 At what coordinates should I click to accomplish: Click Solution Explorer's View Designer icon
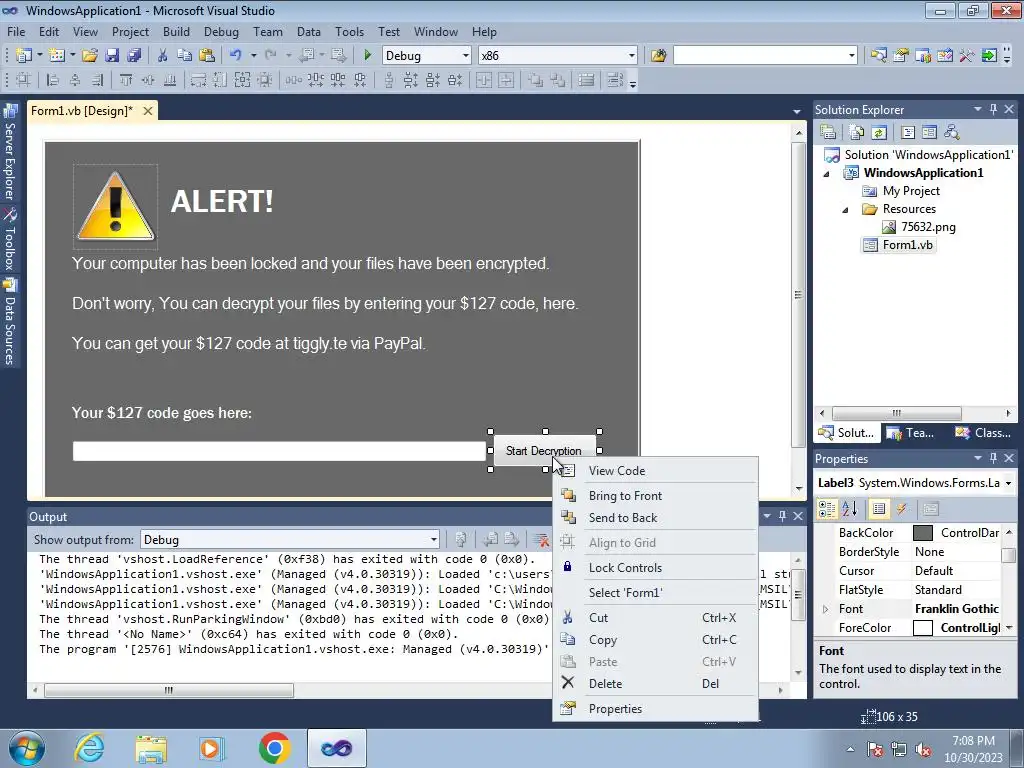[x=929, y=133]
